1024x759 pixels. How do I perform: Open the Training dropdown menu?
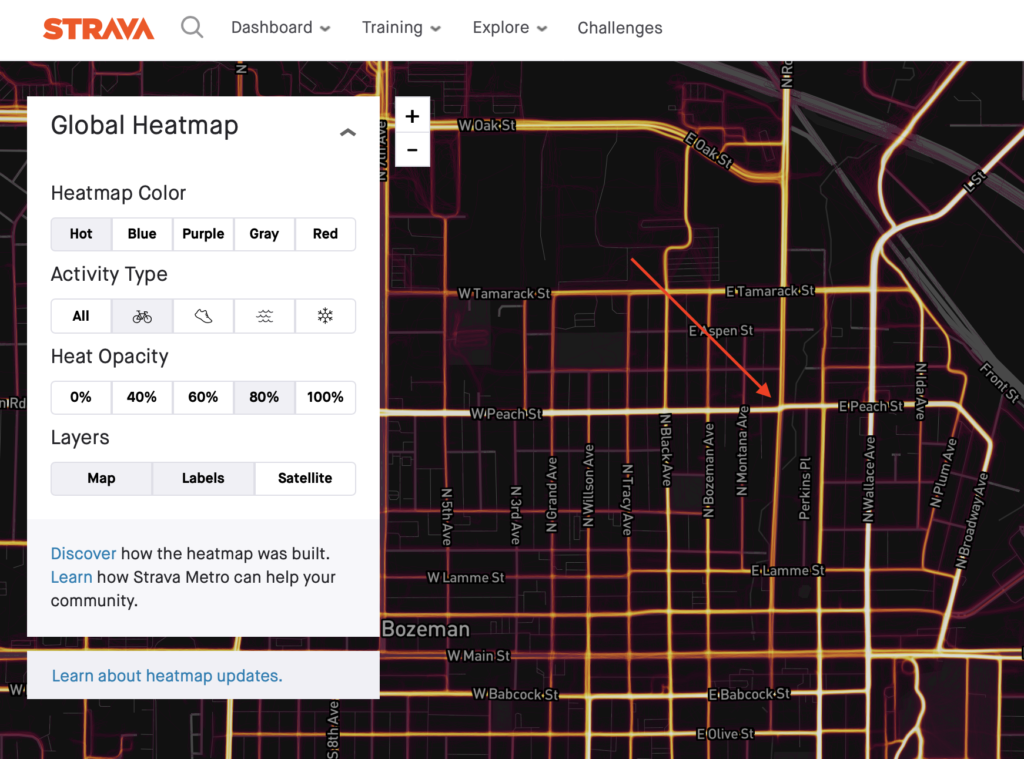click(x=402, y=27)
